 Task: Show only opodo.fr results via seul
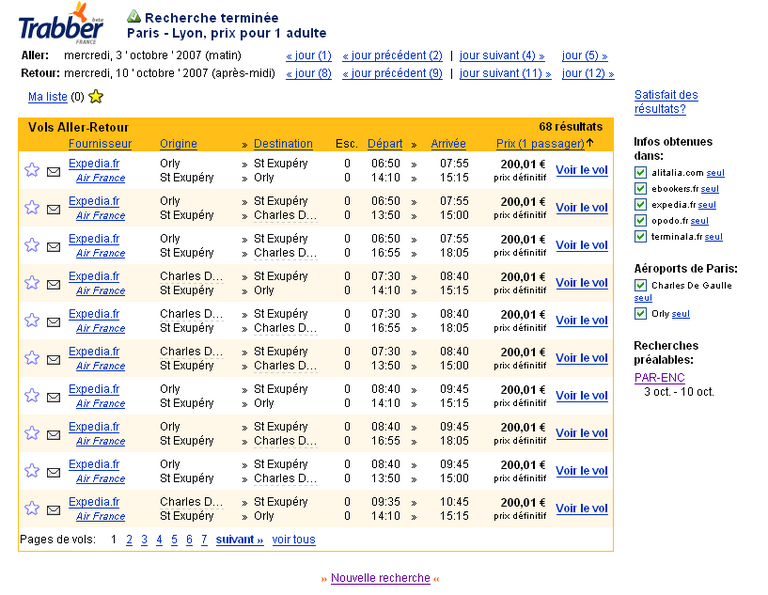(699, 221)
